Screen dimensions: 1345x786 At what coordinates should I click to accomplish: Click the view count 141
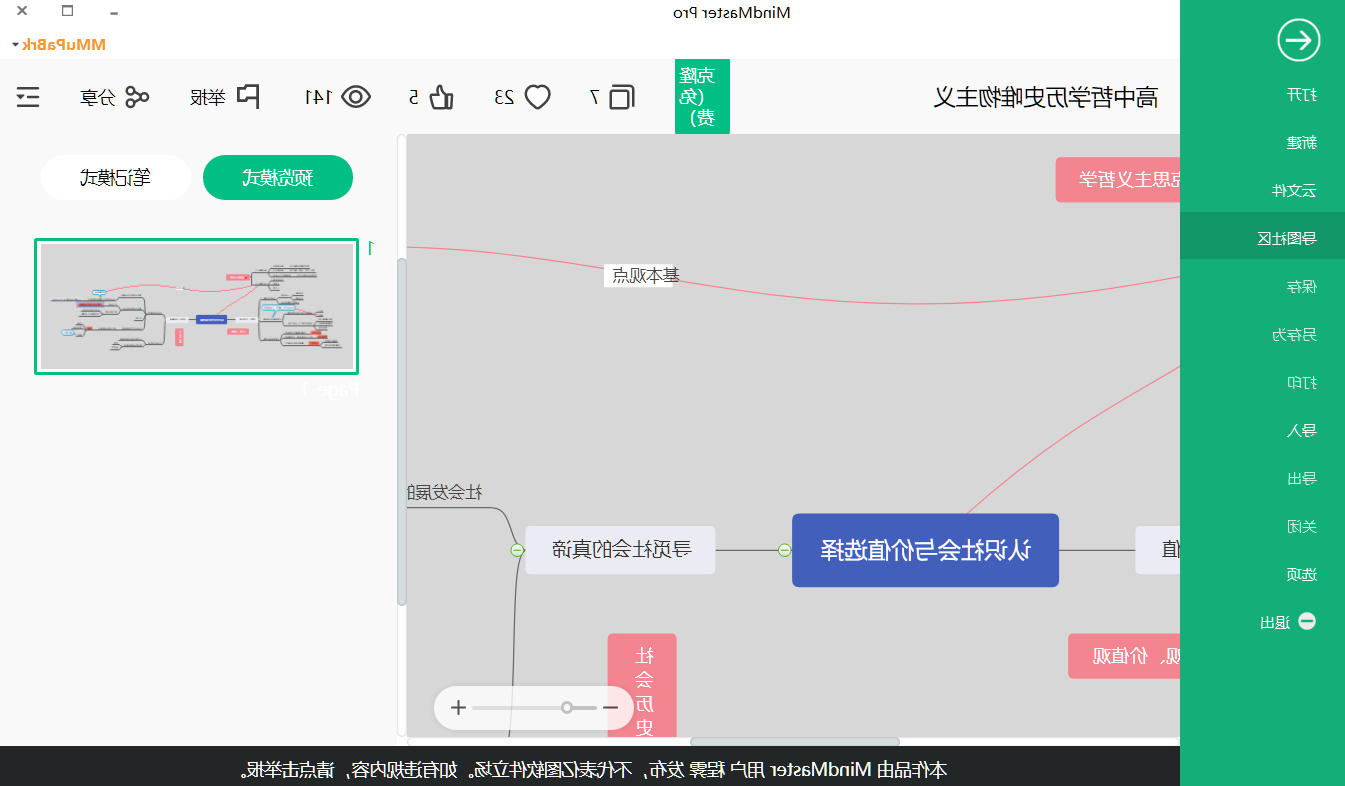click(317, 97)
